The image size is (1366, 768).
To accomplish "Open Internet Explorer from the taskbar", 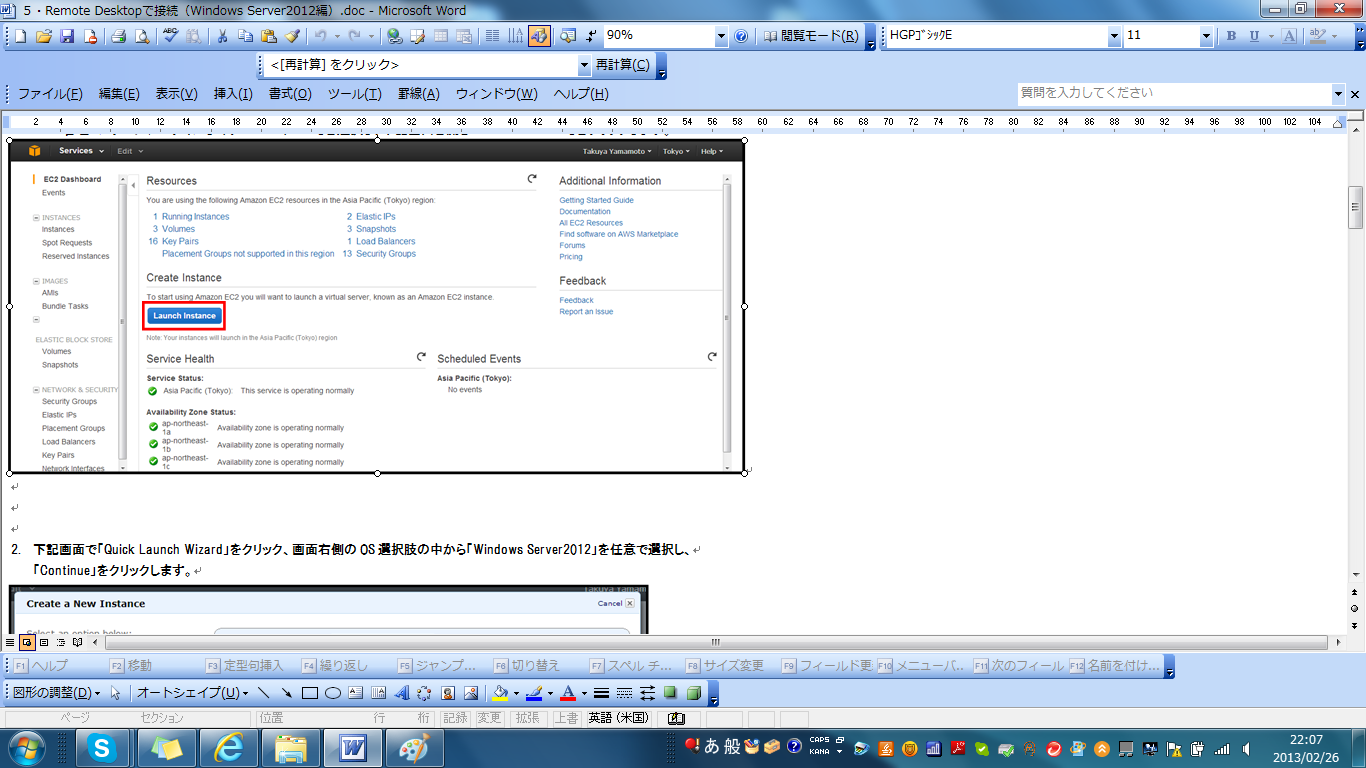I will coord(228,747).
